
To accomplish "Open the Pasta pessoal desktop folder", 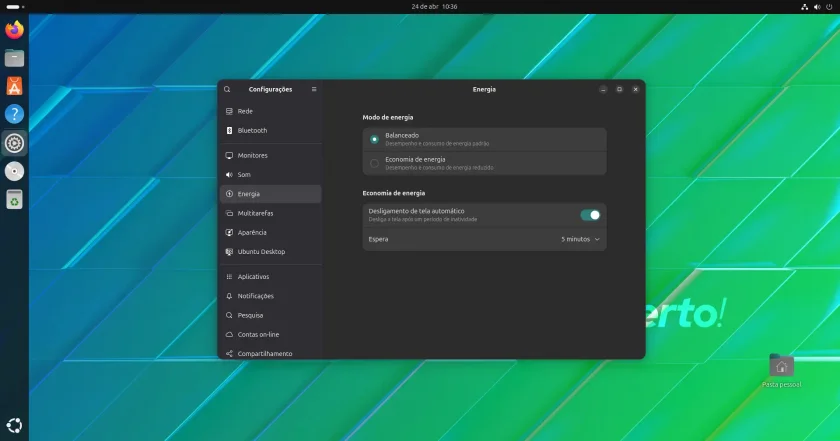I will pos(781,371).
